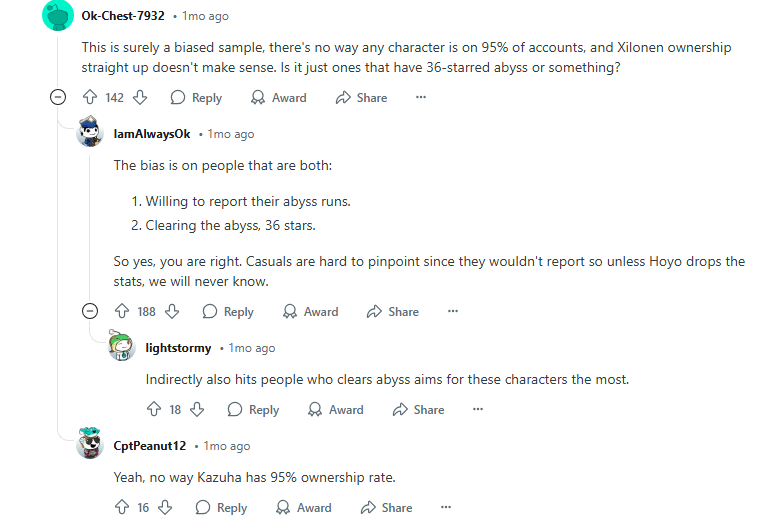This screenshot has height=532, width=777.
Task: Collapse IamAlwaysOk's reply thread
Action: pyautogui.click(x=91, y=312)
